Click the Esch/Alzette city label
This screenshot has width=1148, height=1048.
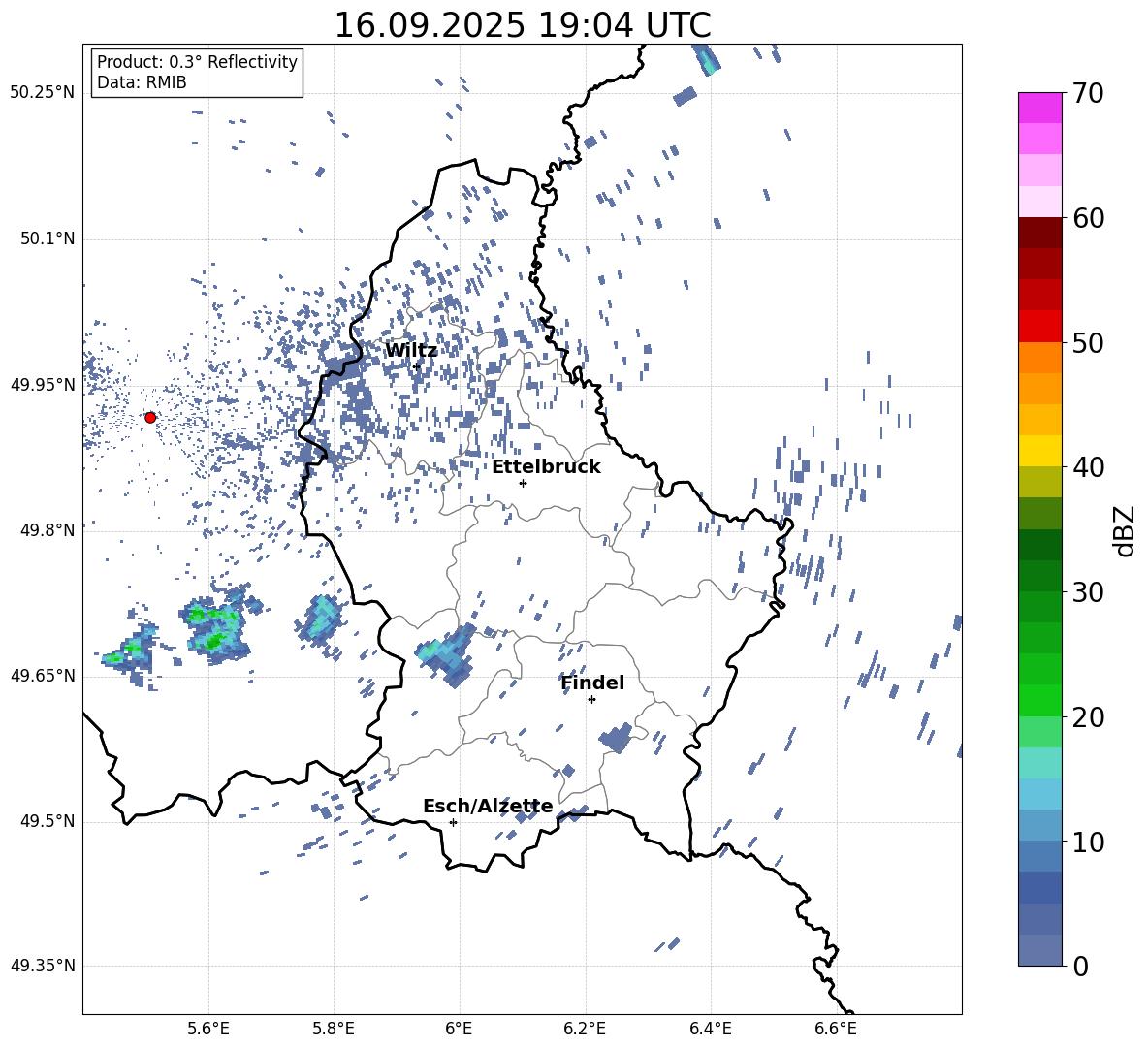(488, 807)
